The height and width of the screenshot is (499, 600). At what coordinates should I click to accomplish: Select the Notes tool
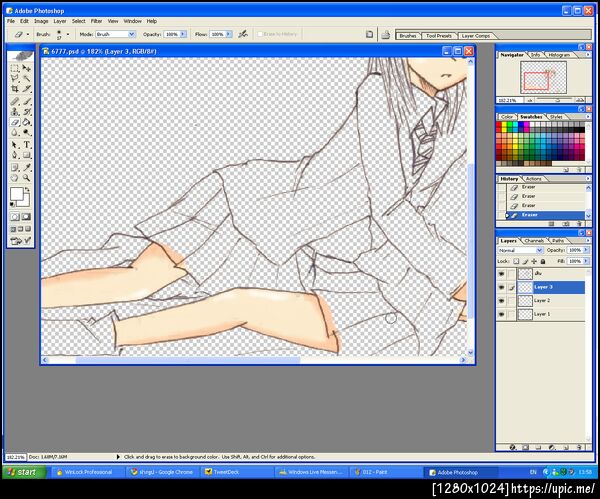point(15,167)
